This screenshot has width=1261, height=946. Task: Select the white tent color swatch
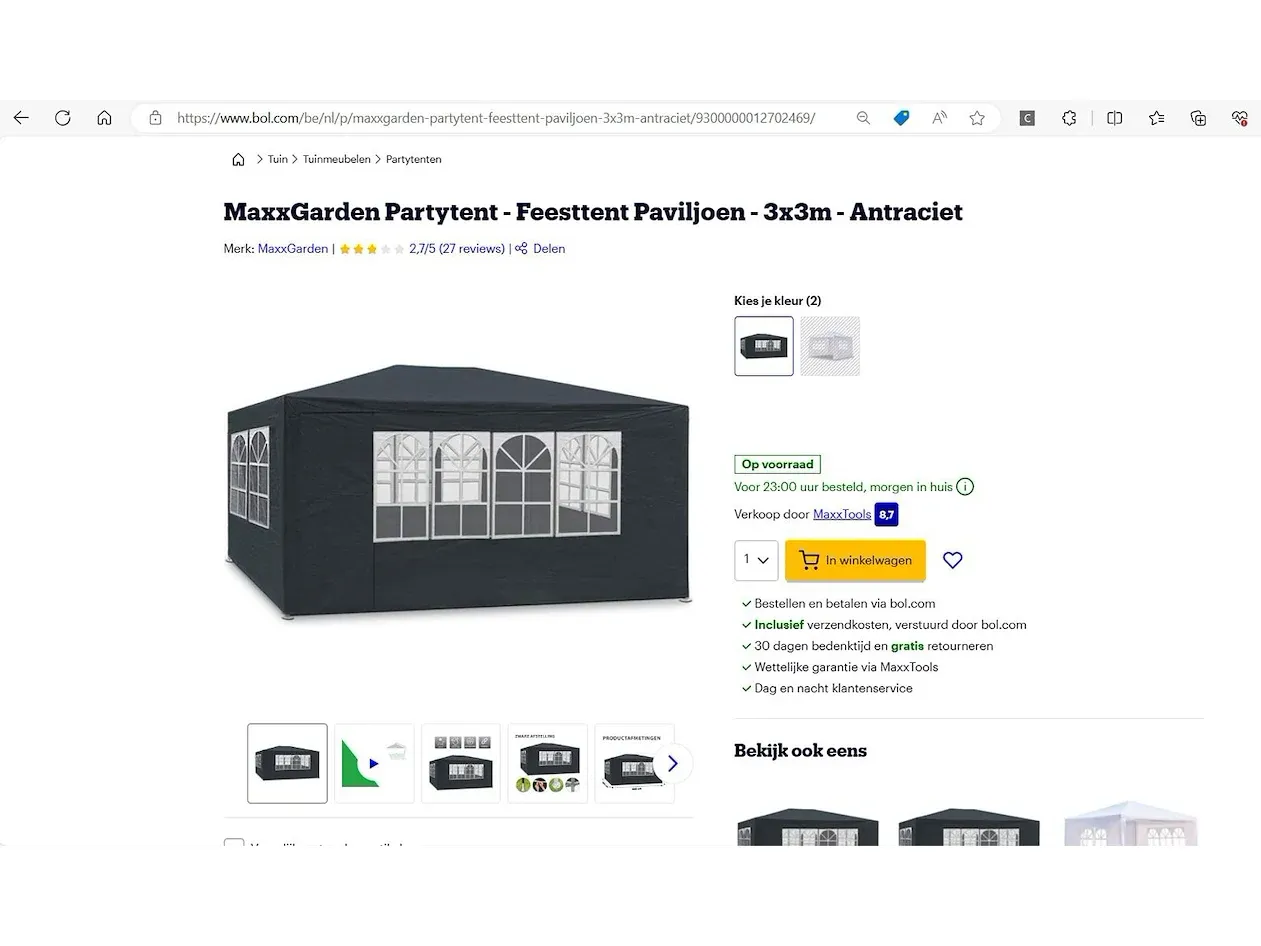point(830,346)
